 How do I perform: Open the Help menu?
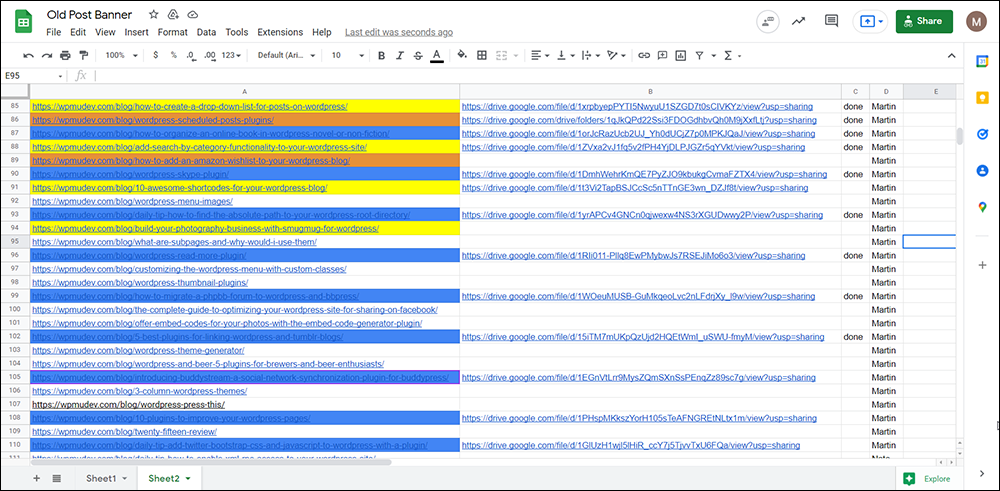(x=322, y=32)
